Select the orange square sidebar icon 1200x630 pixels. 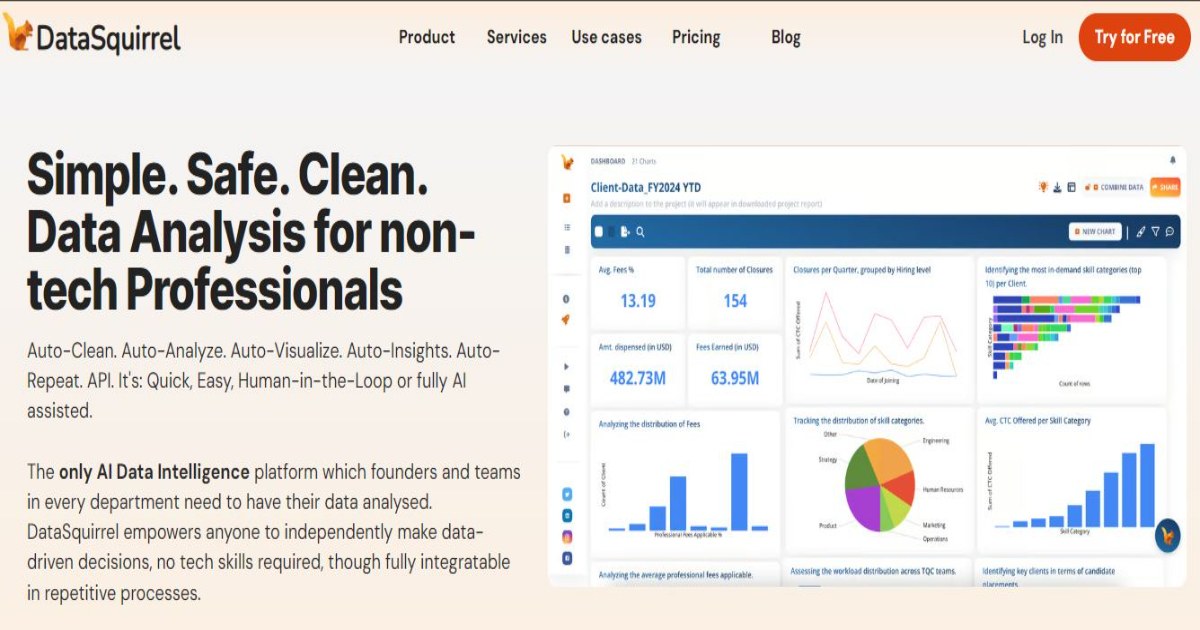[x=567, y=197]
